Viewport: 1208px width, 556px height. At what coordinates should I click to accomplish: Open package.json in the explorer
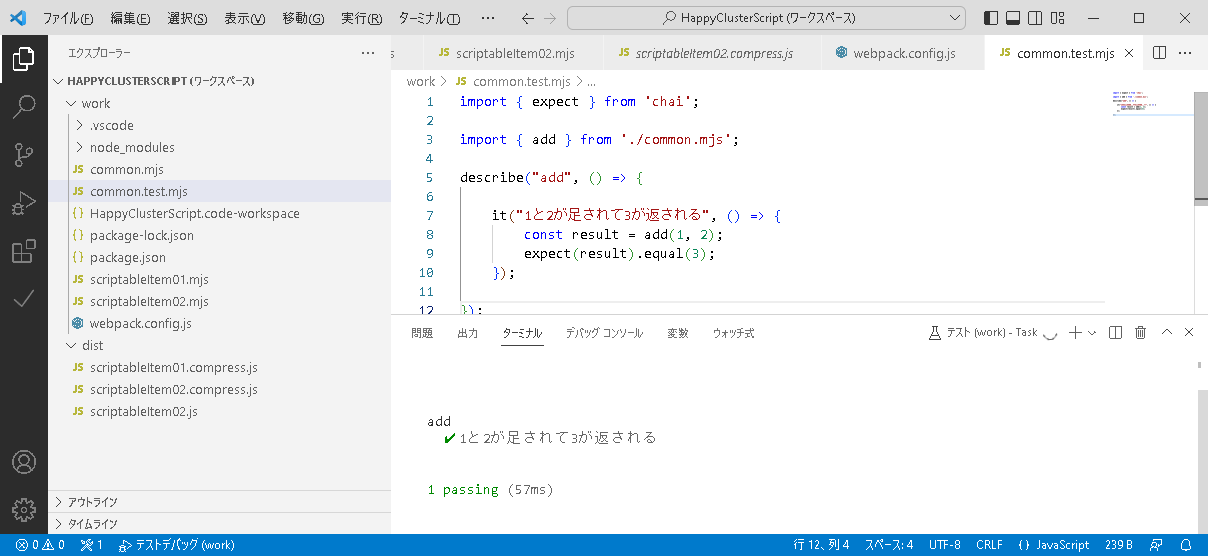coord(219,257)
